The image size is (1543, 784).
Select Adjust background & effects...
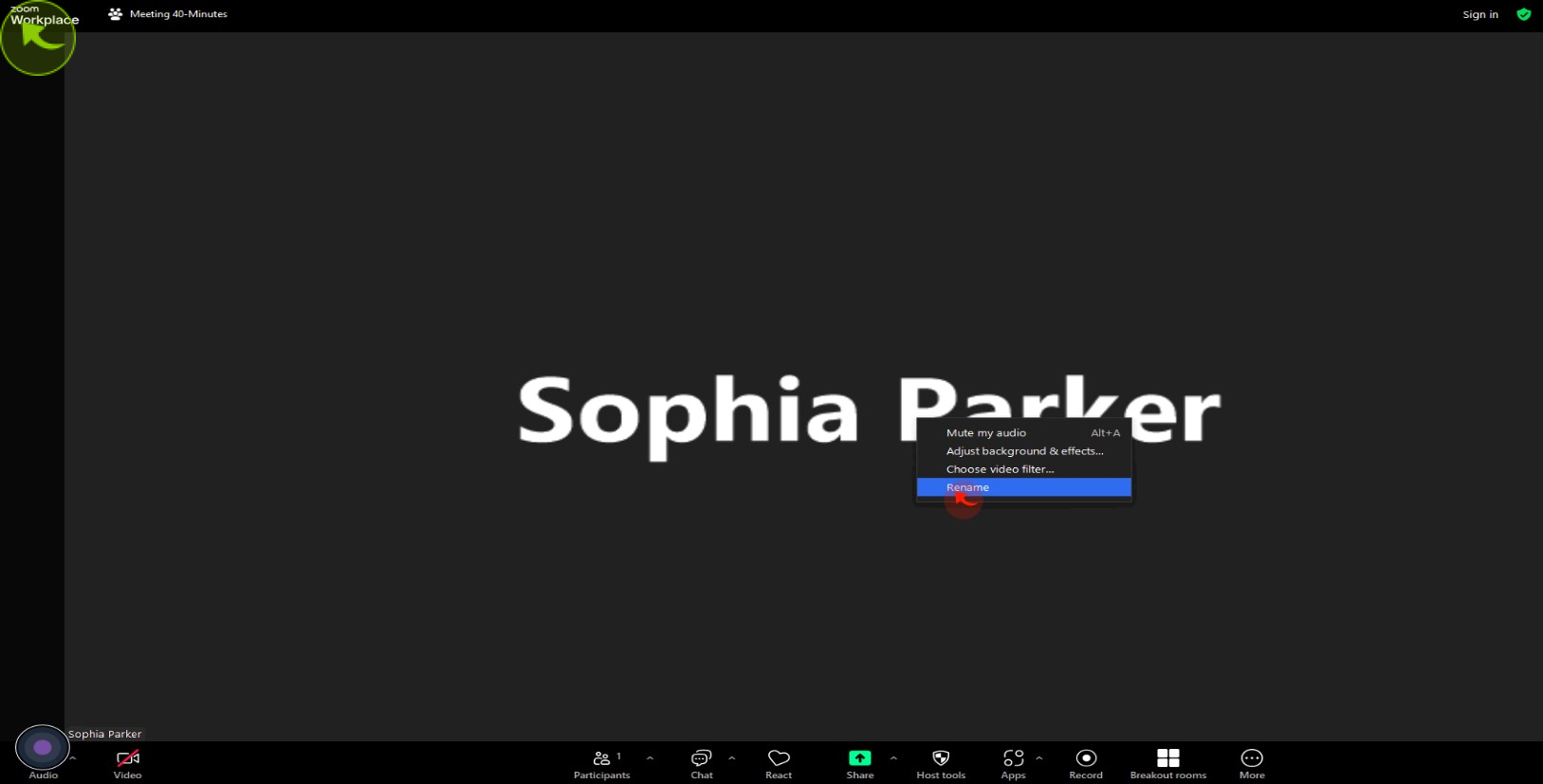pyautogui.click(x=1024, y=451)
